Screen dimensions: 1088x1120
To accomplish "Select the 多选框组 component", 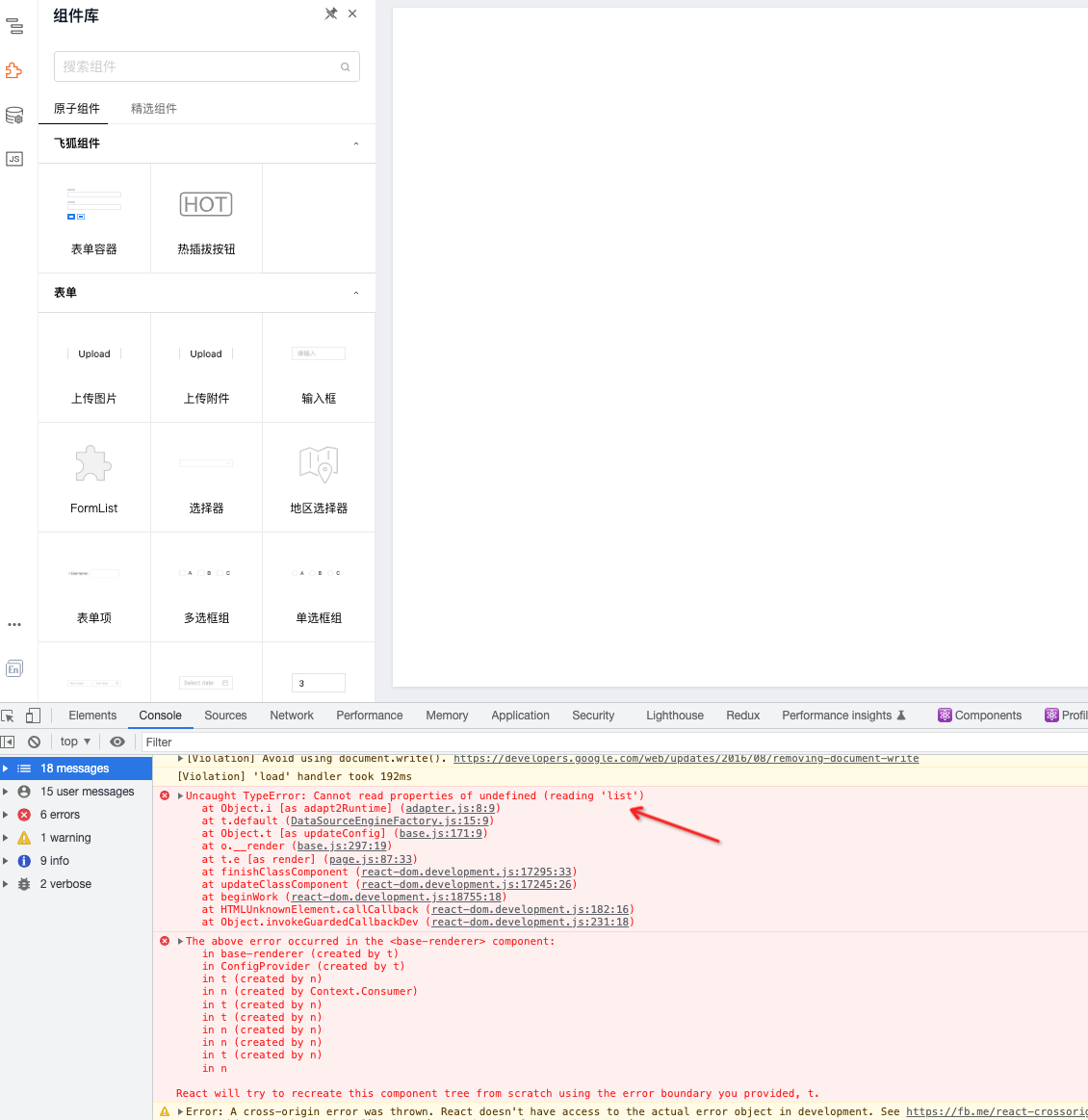I will click(206, 587).
